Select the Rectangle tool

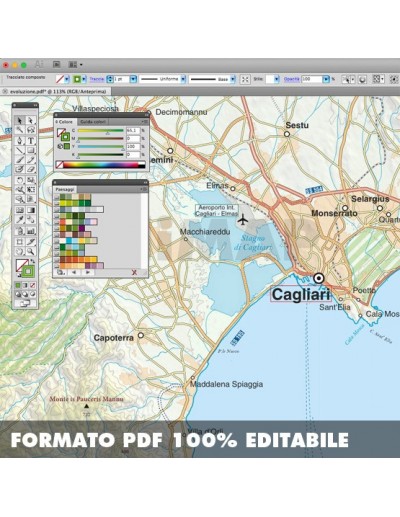click(x=30, y=150)
